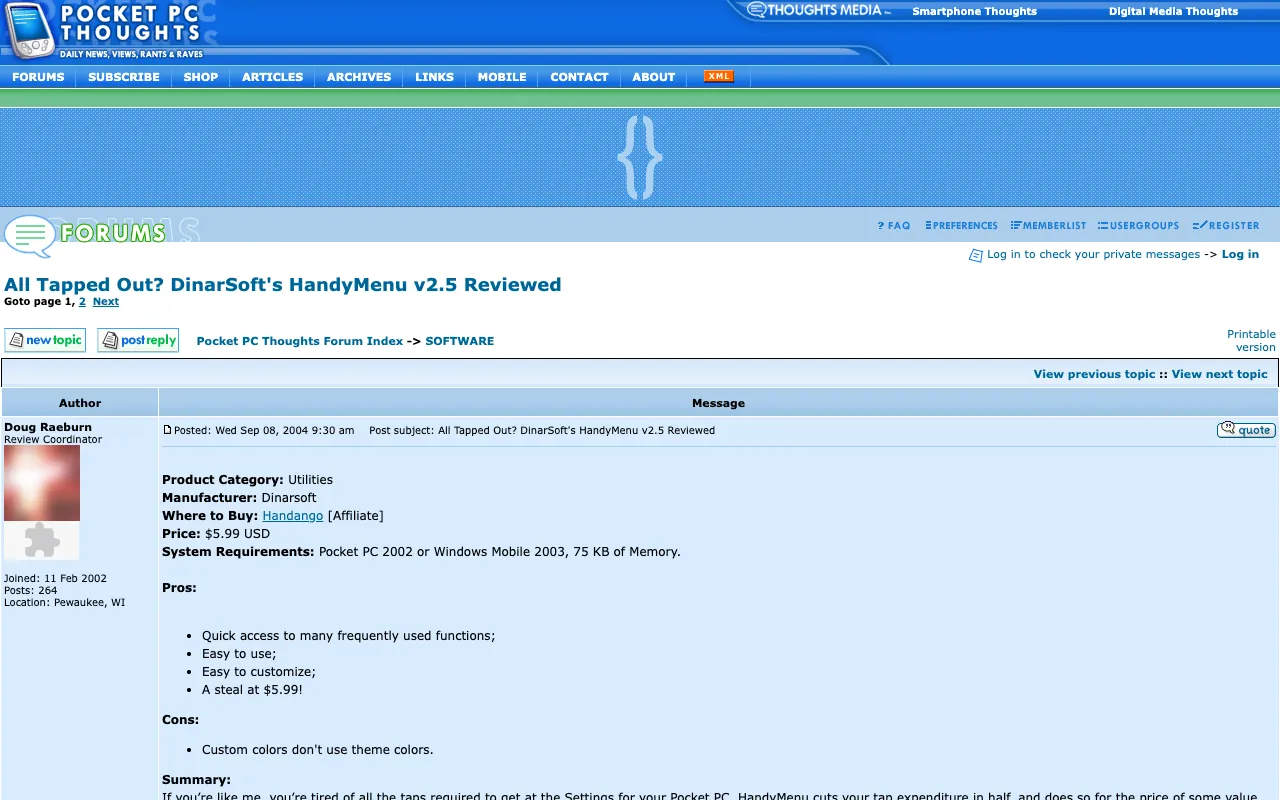Screen dimensions: 1280x800
Task: Open the FORUMS nav item
Action: (38, 77)
